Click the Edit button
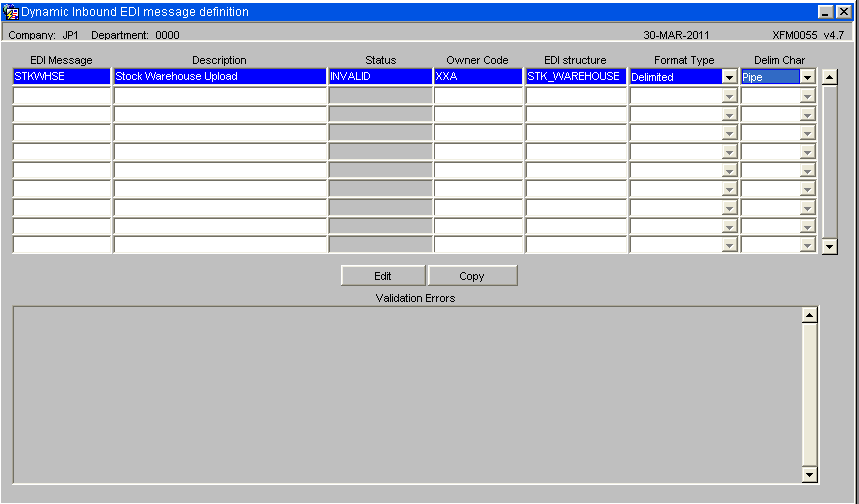Screen dimensions: 859x504 click(x=383, y=276)
